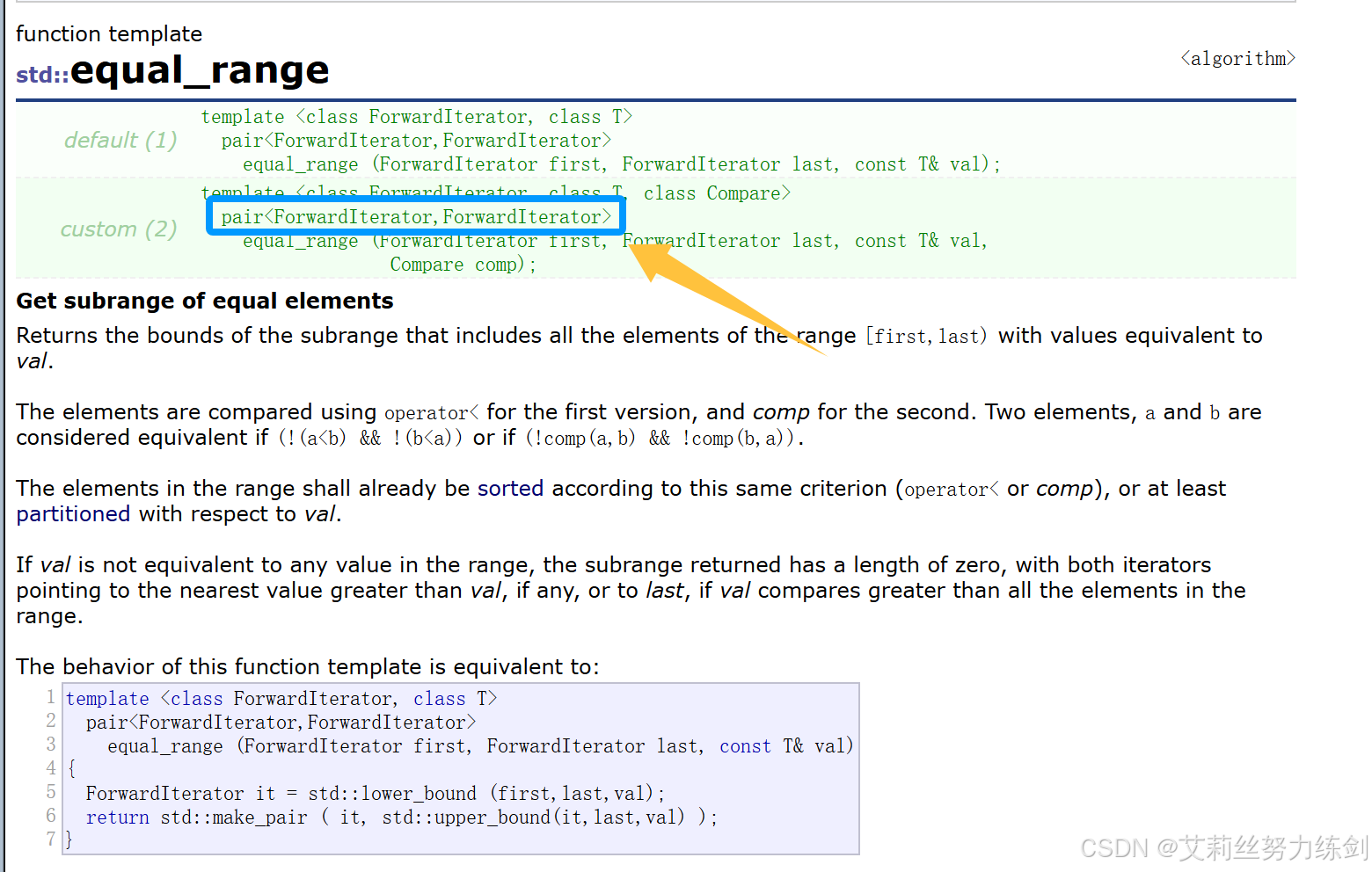Click the "Get subrange of equal elements" heading
Viewport: 1372px width, 872px height.
(205, 302)
